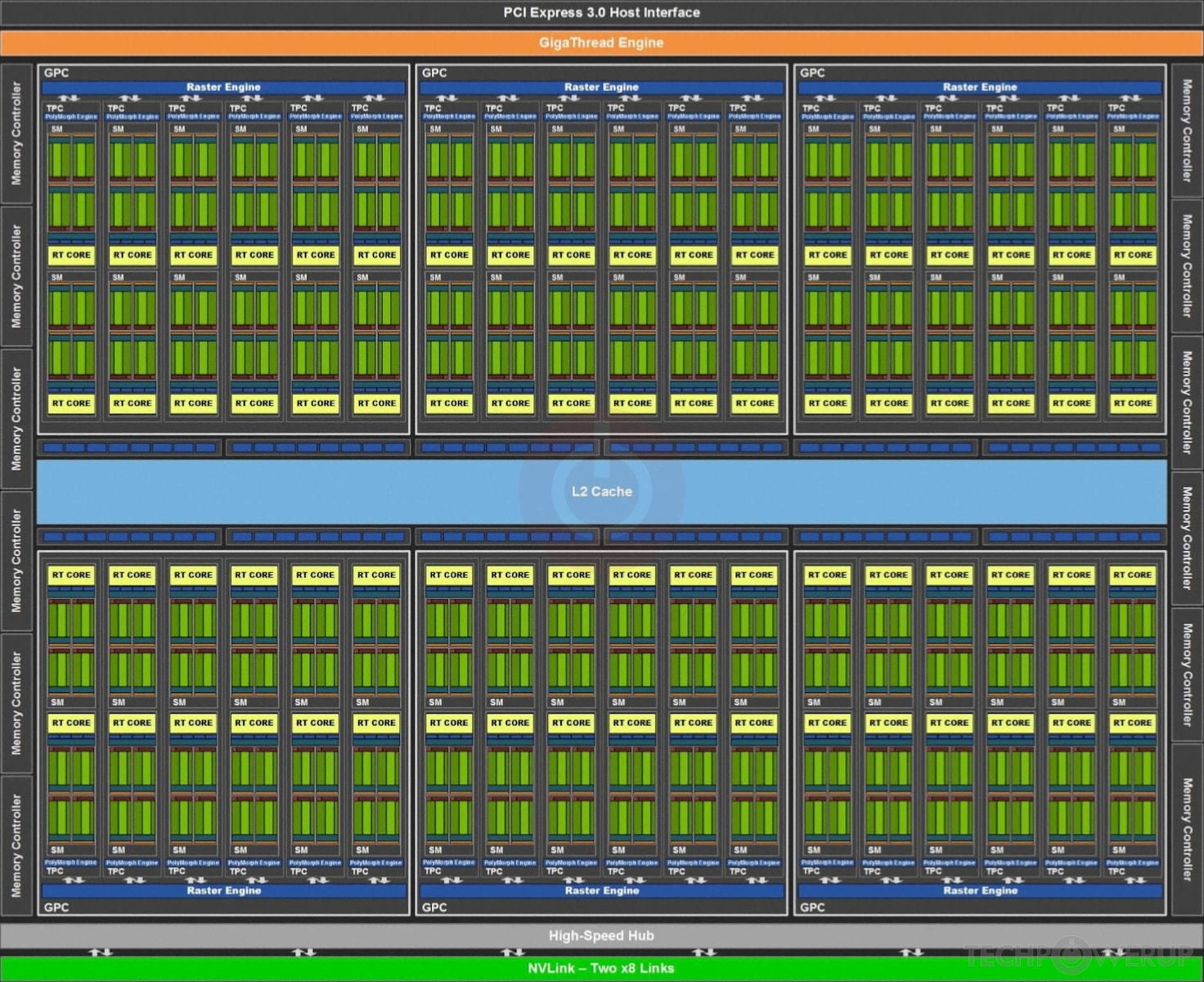Screen dimensions: 1204x982
Task: Select the PCI Express 3.0 Host Interface bar
Action: click(602, 12)
